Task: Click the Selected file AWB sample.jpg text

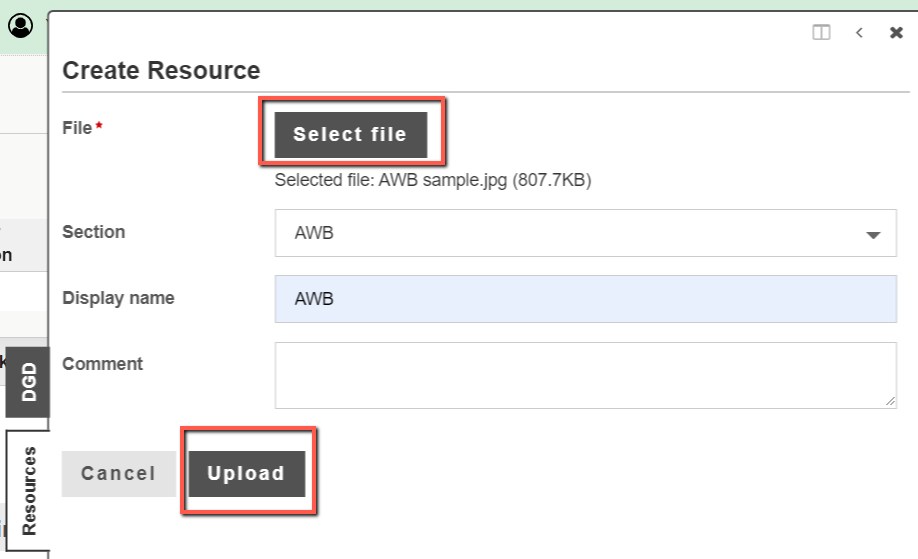Action: point(433,180)
